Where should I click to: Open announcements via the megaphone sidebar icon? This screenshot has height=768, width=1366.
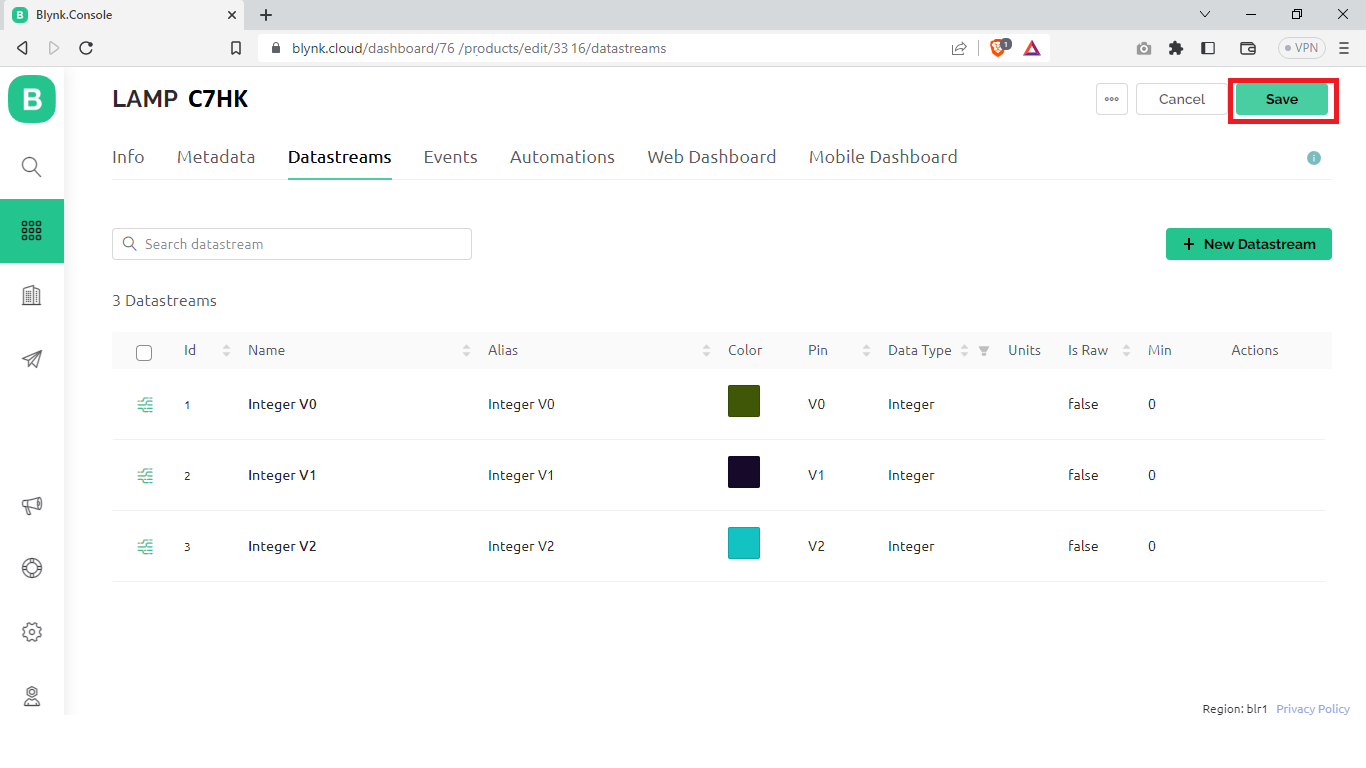31,506
